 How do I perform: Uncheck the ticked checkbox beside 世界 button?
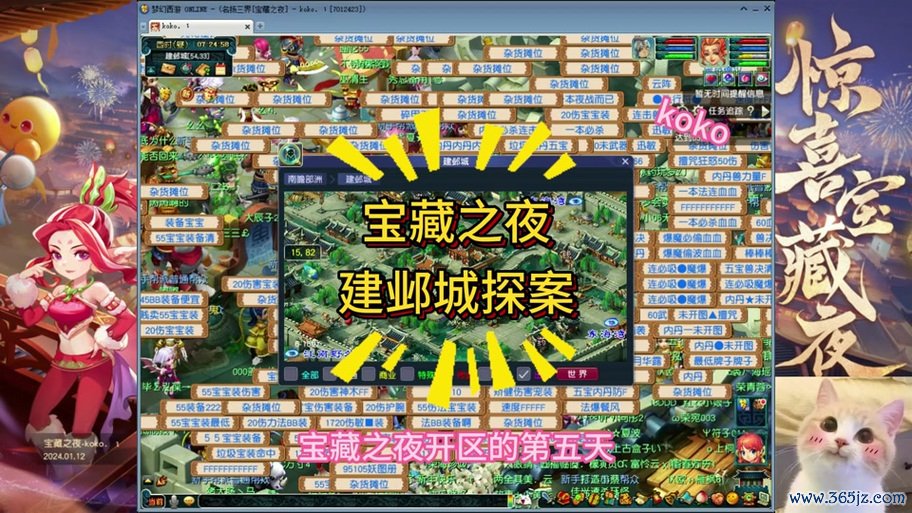(x=523, y=374)
